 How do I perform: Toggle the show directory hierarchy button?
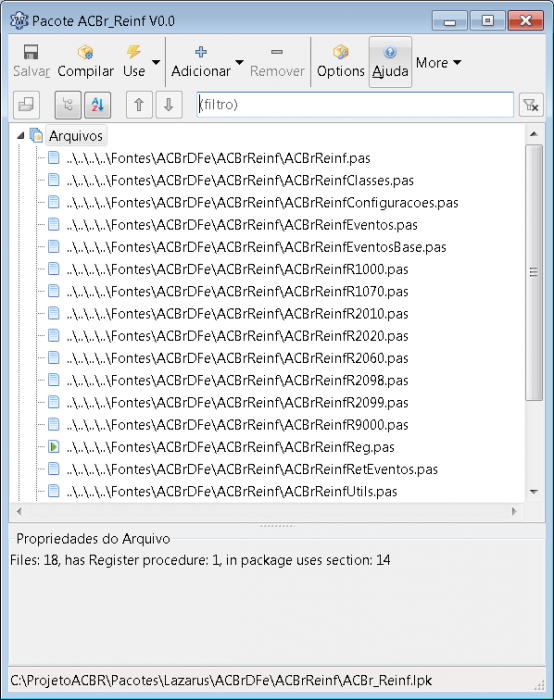pos(68,105)
